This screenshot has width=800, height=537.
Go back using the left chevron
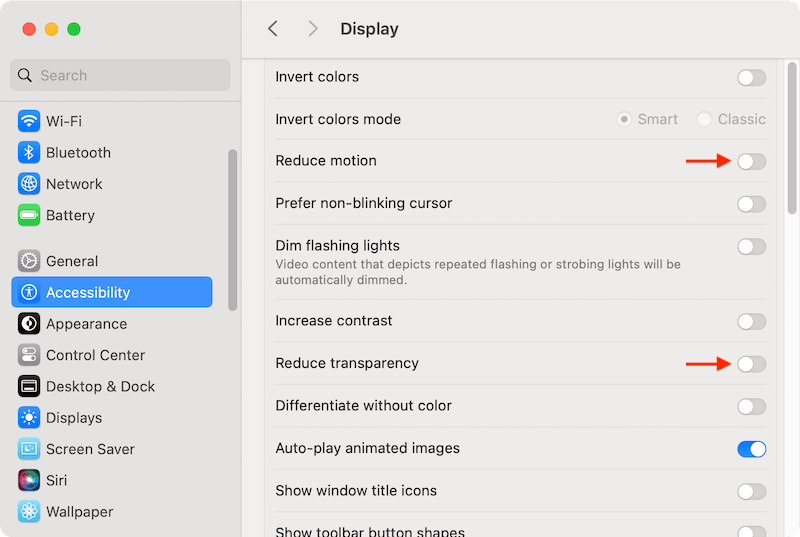pyautogui.click(x=273, y=29)
